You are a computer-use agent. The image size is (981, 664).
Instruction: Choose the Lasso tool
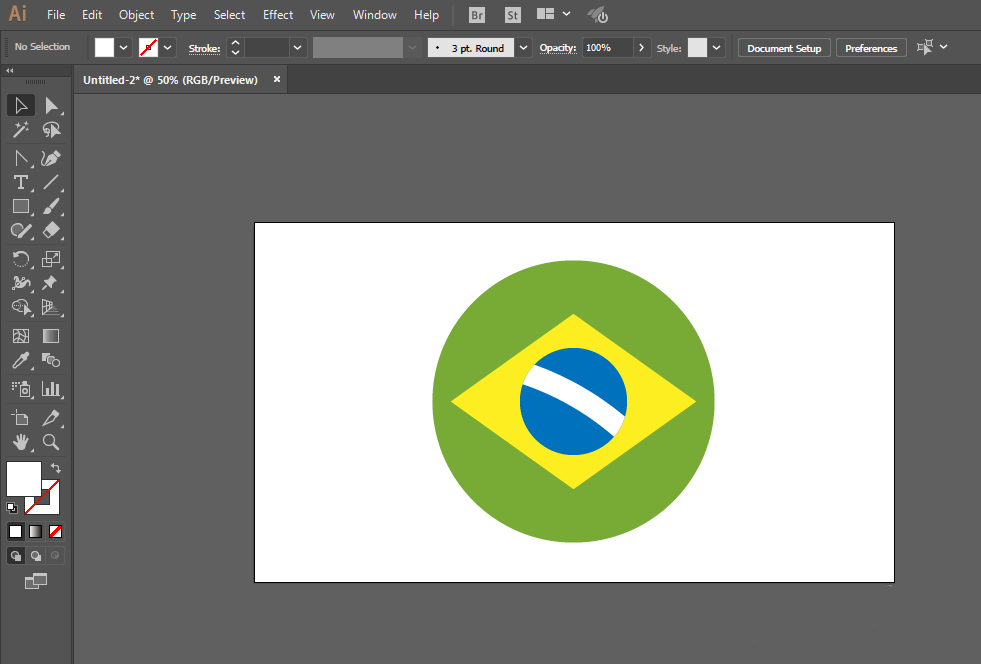point(51,130)
